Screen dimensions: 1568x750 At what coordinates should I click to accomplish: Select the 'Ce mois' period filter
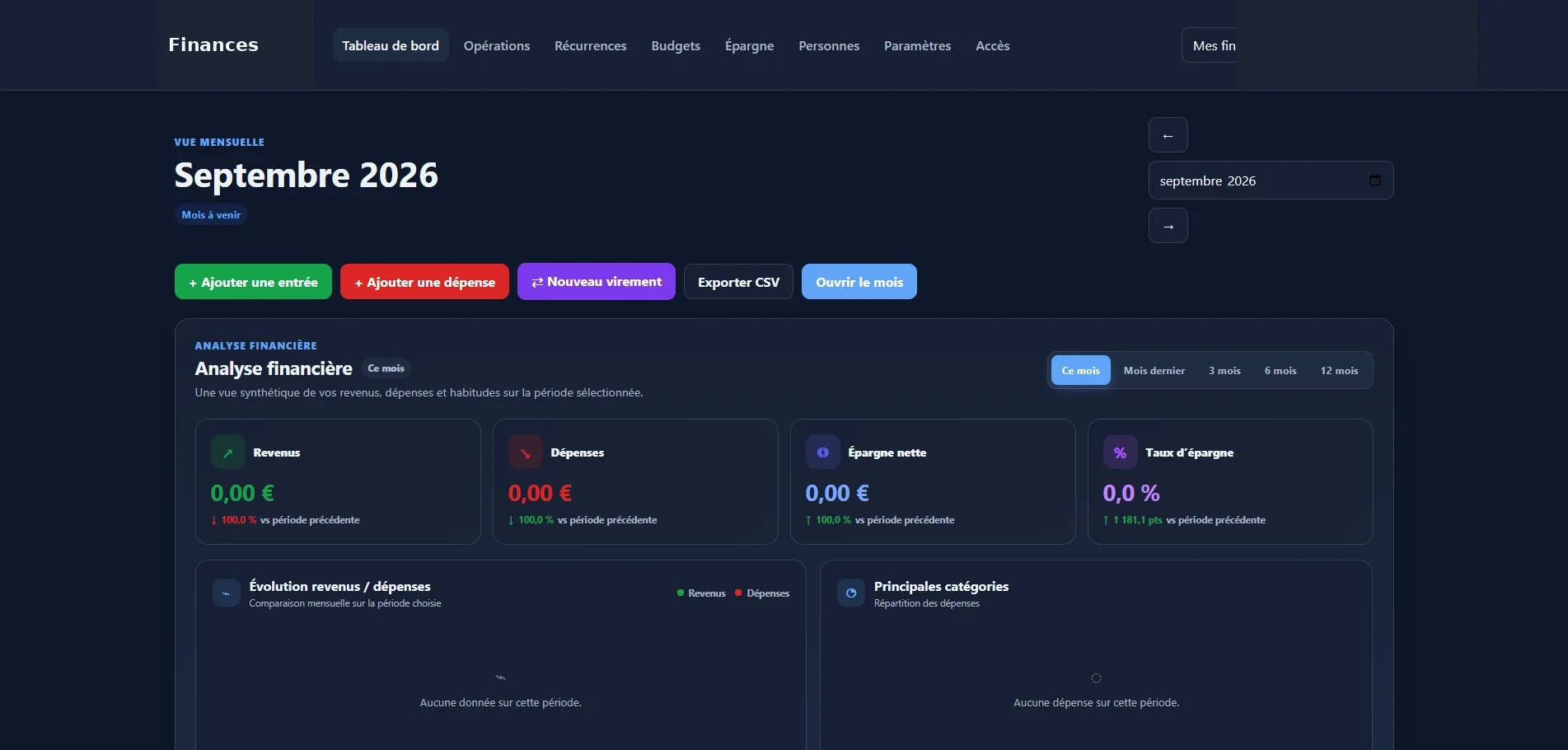[1081, 370]
